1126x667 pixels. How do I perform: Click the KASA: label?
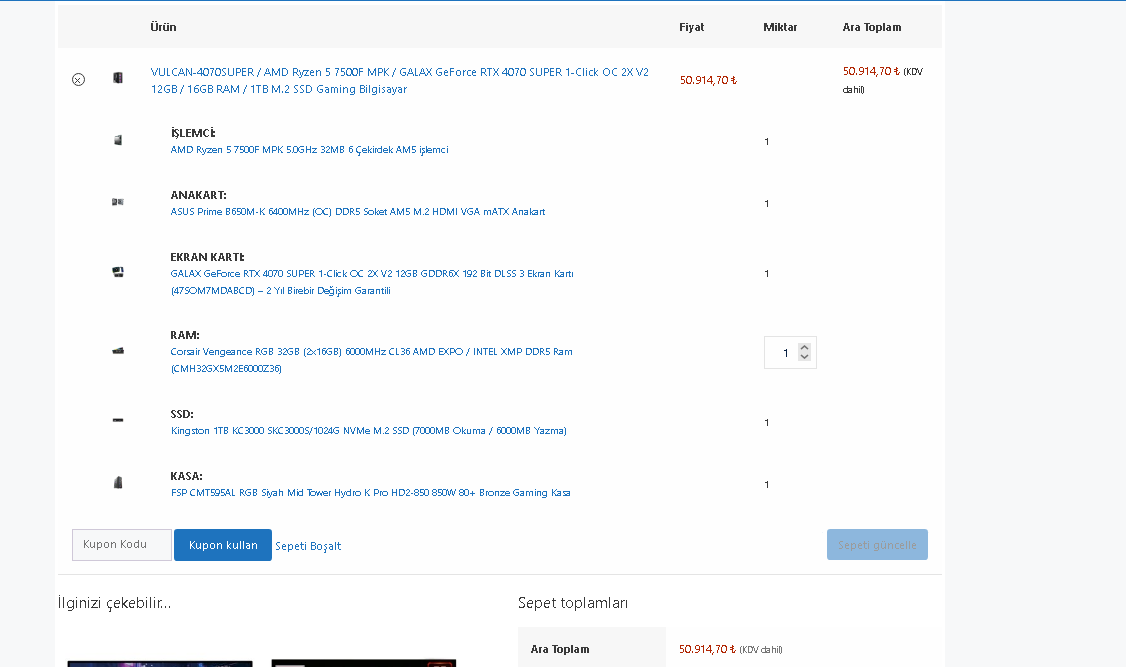coord(186,476)
